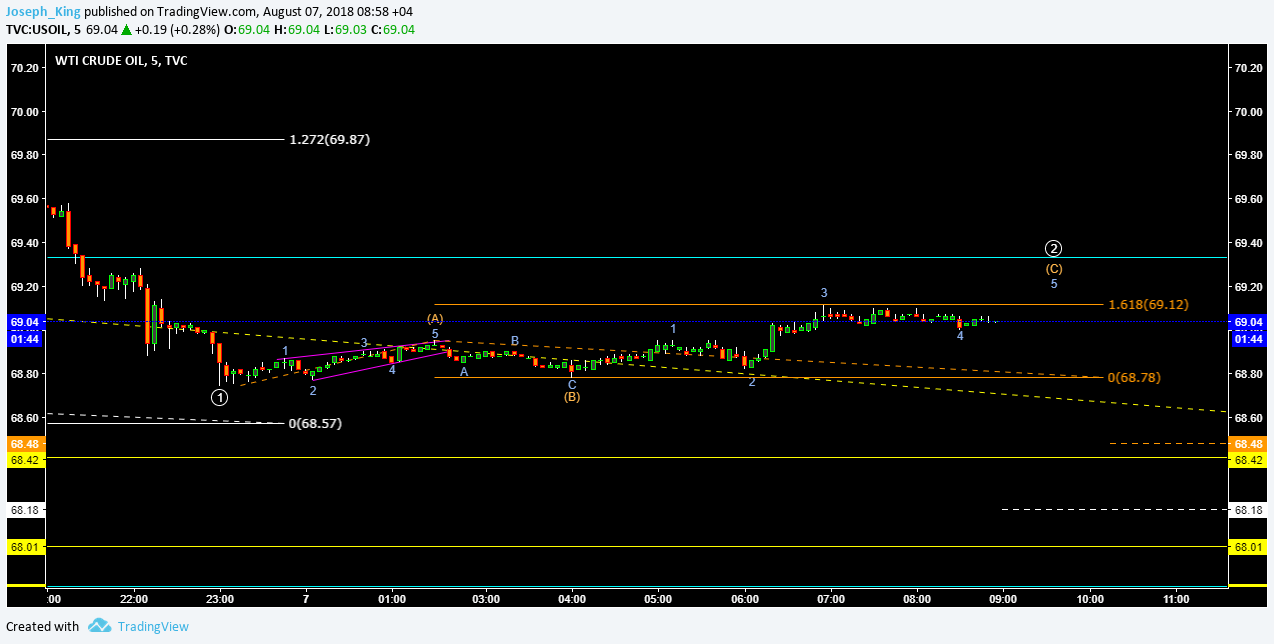The height and width of the screenshot is (644, 1274).
Task: Click the yellow 68.42 tag on left scale
Action: [24, 460]
